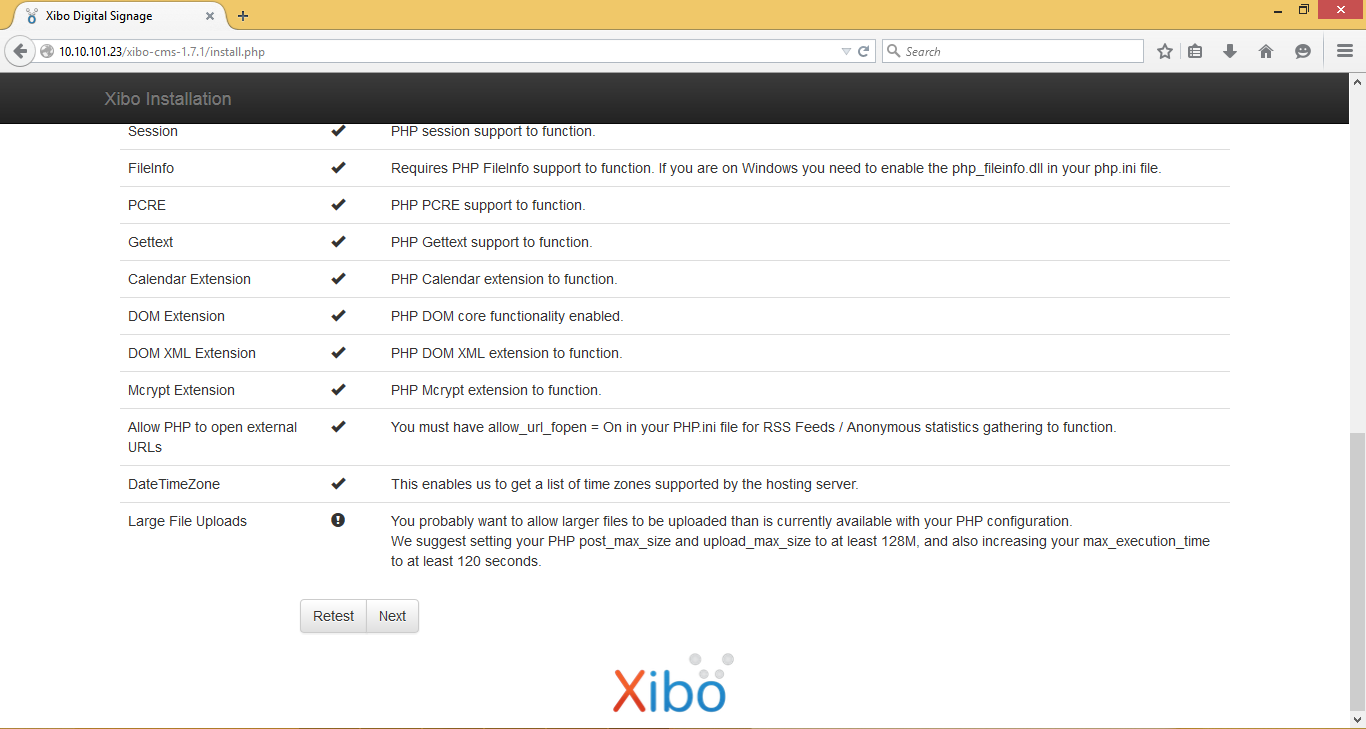Open the Firefox downloads panel

pos(1229,50)
